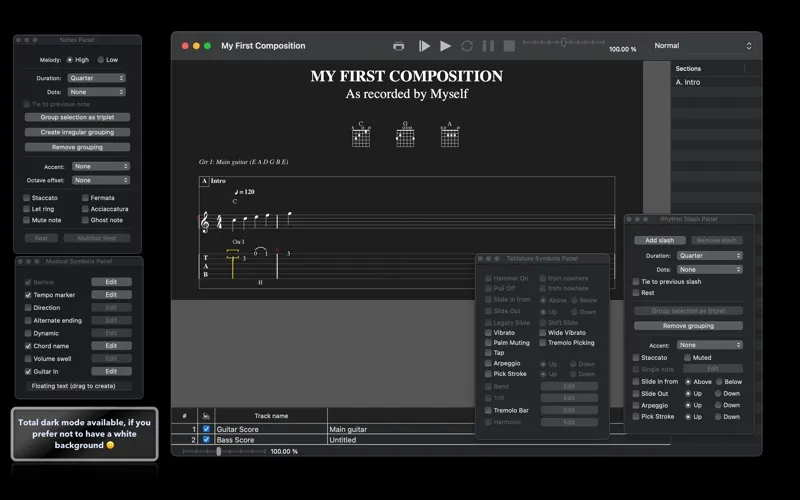
Task: Enable Direction checkbox
Action: pyautogui.click(x=28, y=308)
